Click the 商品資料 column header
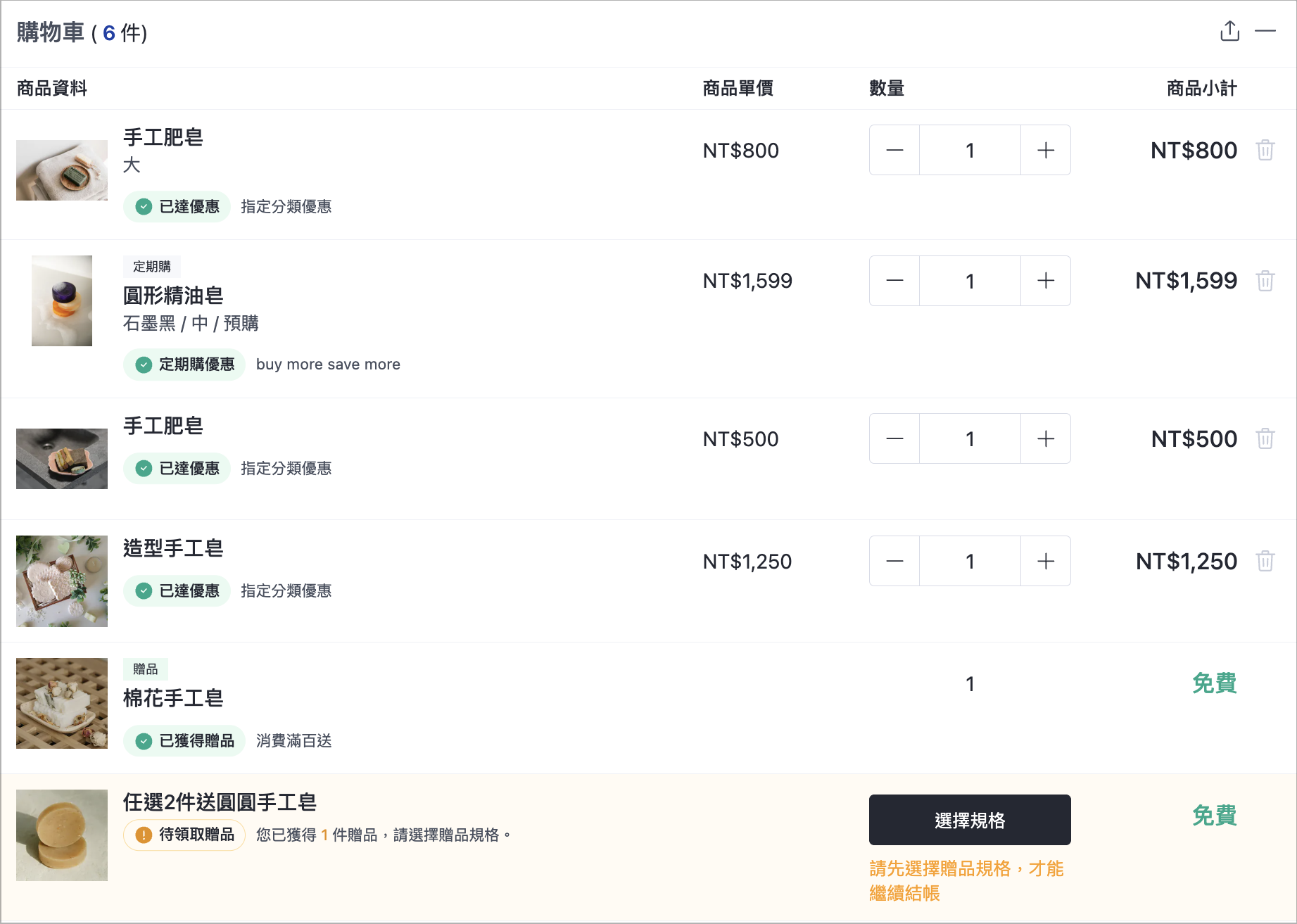This screenshot has width=1297, height=924. [52, 89]
